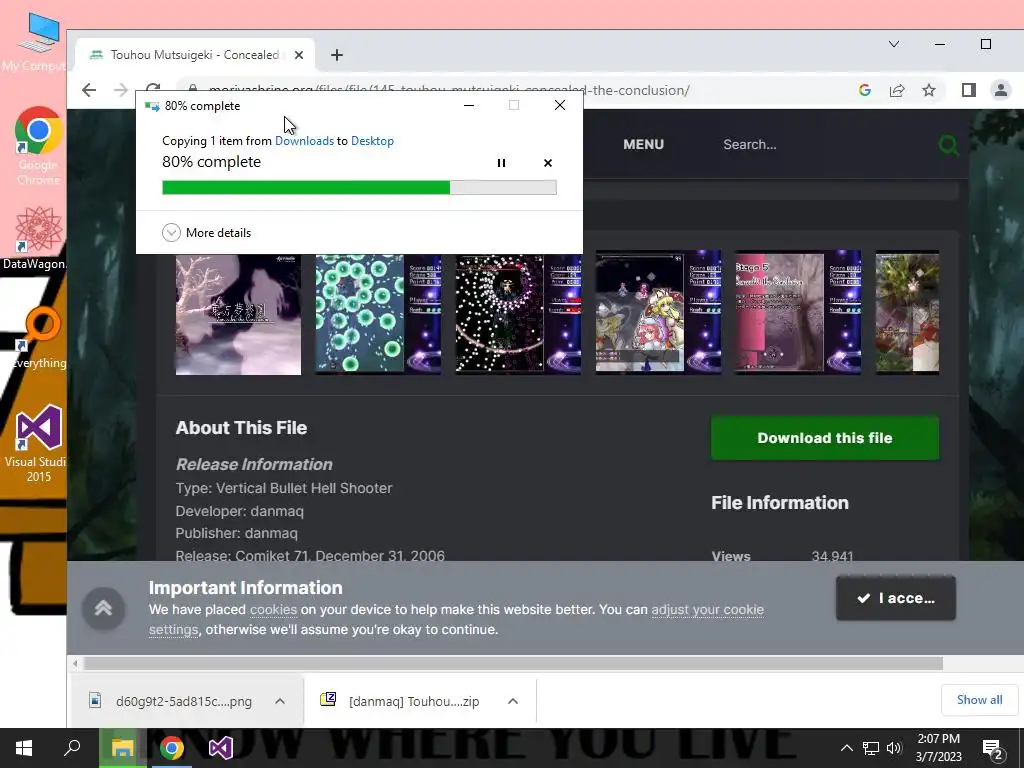Open the site MENU
Screen dimensions: 1024x768
[x=643, y=144]
